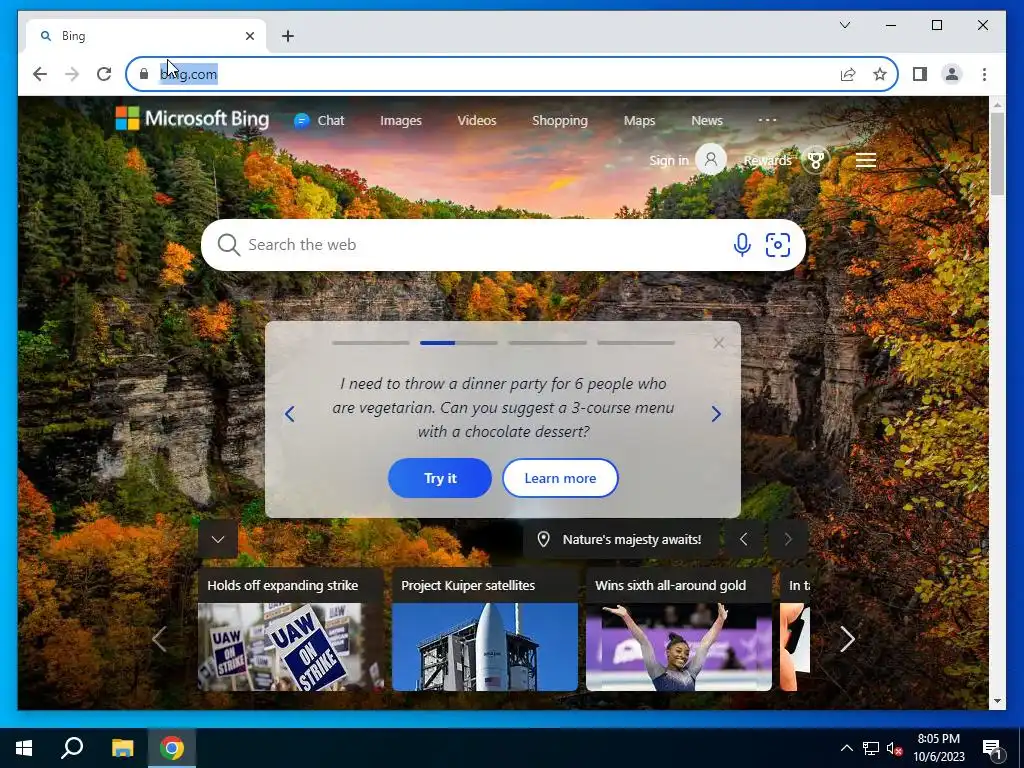Open Rewards link
Screen dimensions: 1024x768
click(767, 160)
